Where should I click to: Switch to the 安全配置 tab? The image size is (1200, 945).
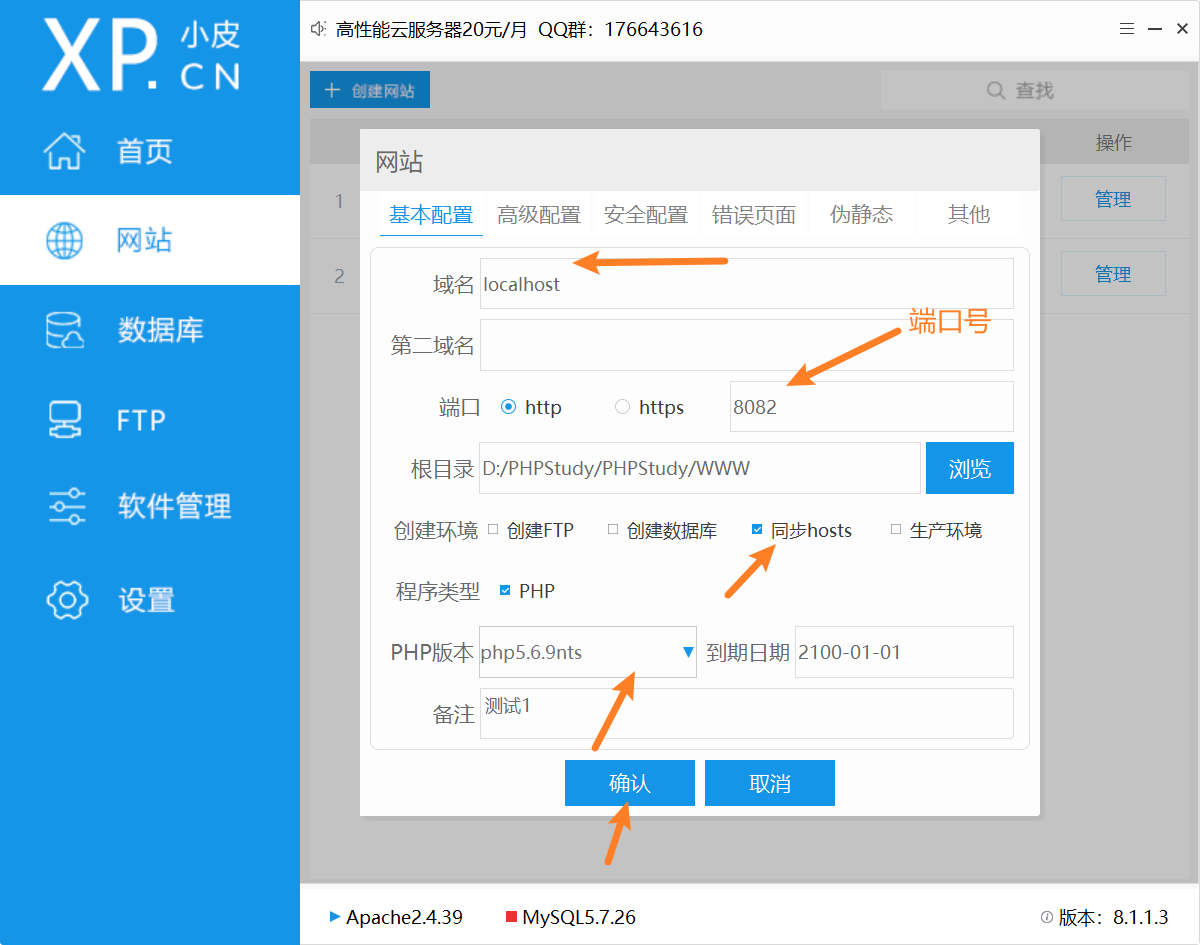click(646, 214)
